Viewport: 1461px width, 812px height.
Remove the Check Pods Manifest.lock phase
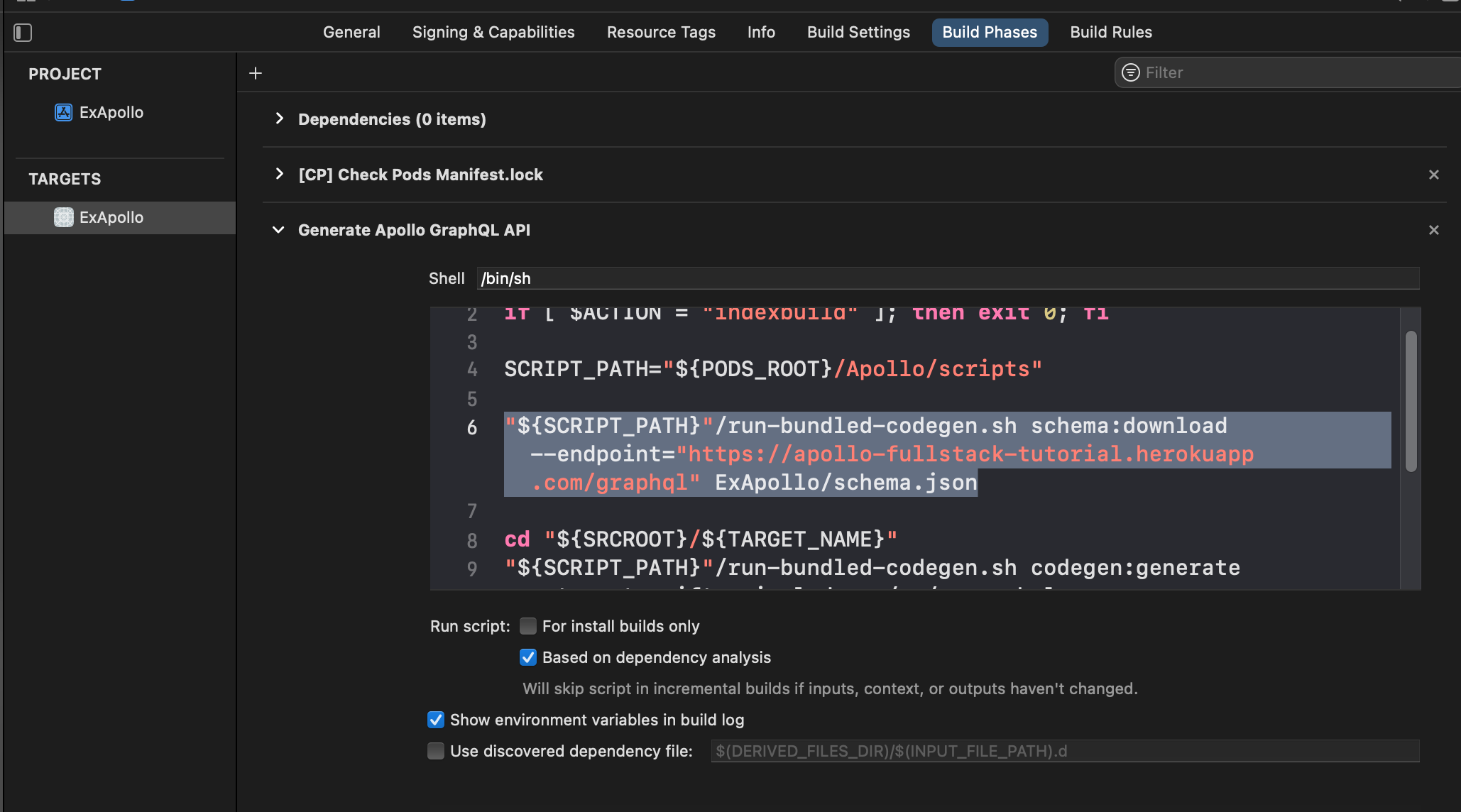click(x=1433, y=175)
